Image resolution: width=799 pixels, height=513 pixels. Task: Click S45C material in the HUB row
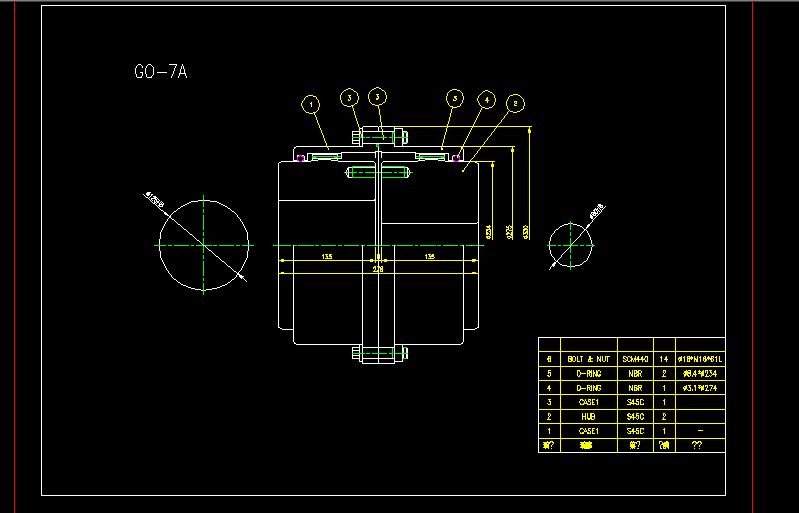635,416
